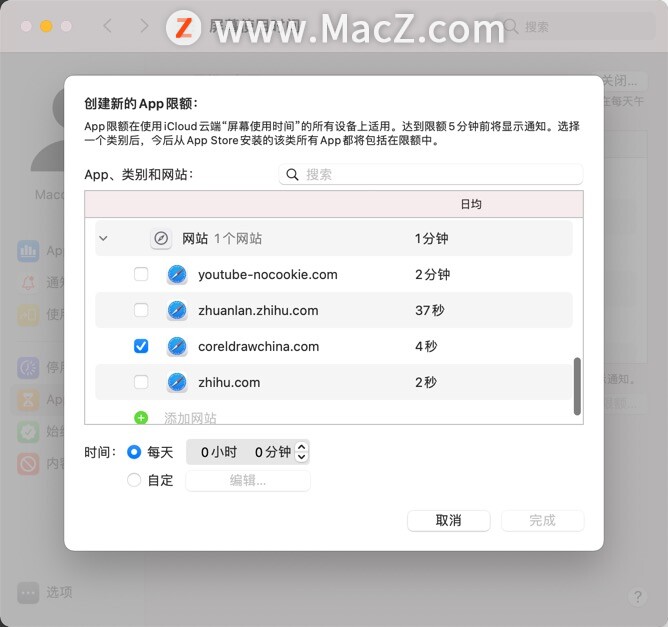Click the 关闭... button in background window
Viewport: 668px width, 627px height.
[624, 81]
